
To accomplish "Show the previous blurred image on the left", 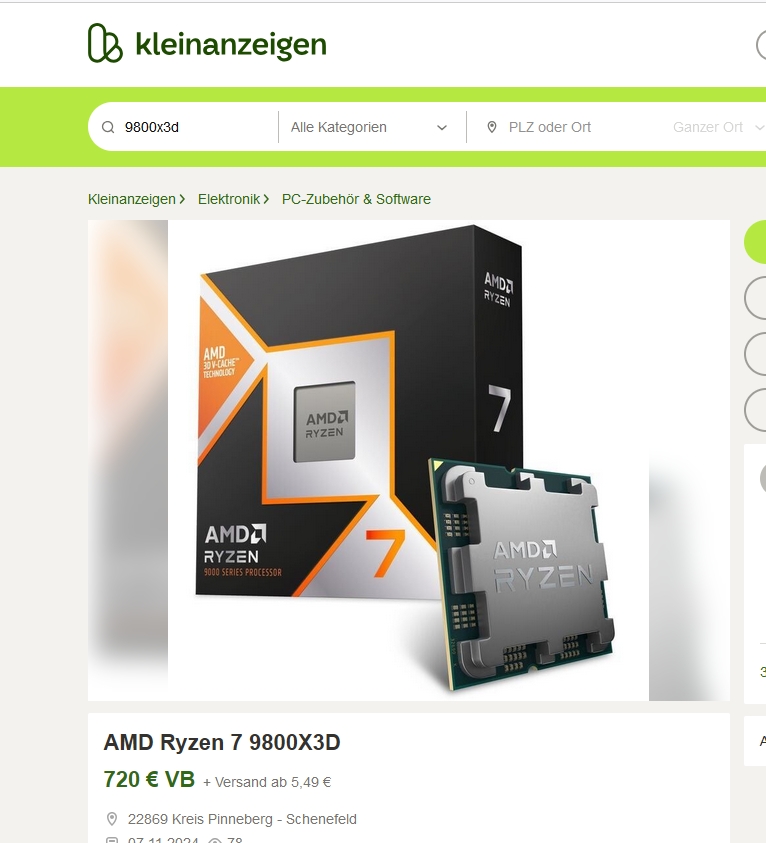I will (x=128, y=460).
